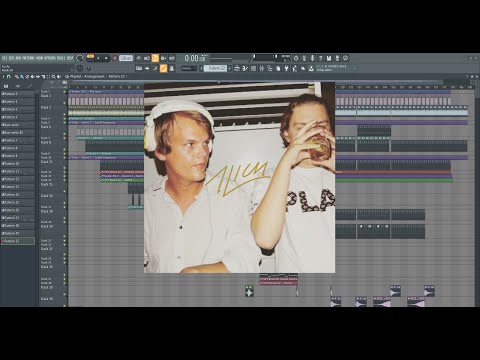Viewport: 480px width, 360px height.
Task: Click the transport Stop button
Action: click(106, 58)
